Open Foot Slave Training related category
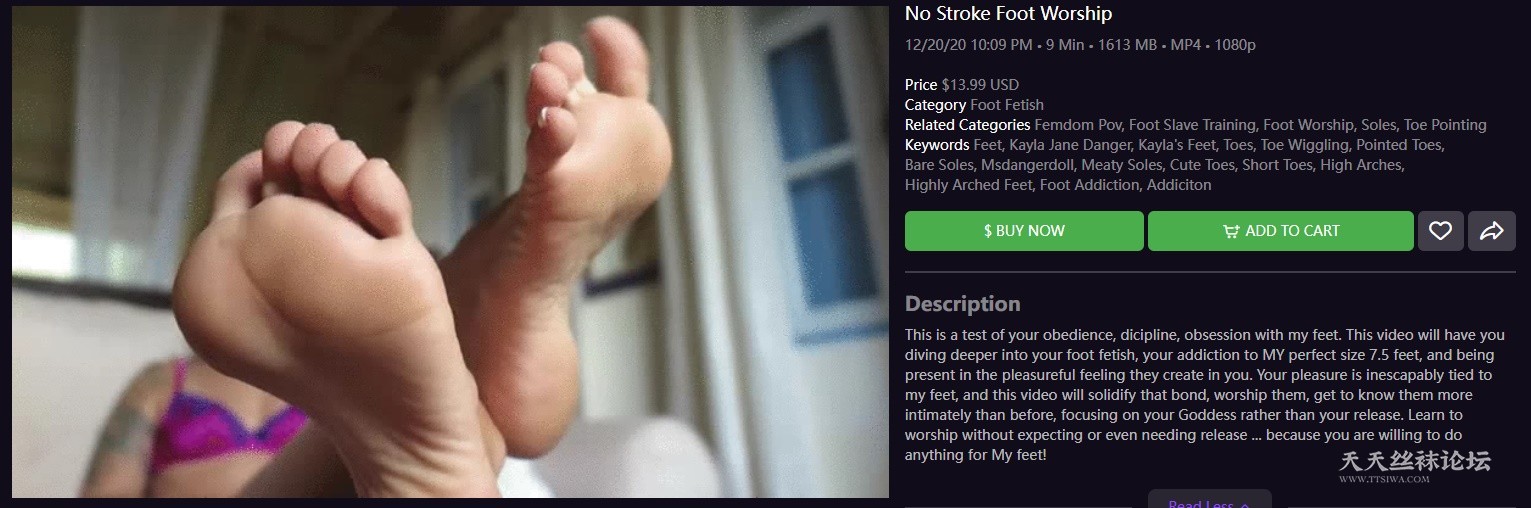 point(1190,125)
